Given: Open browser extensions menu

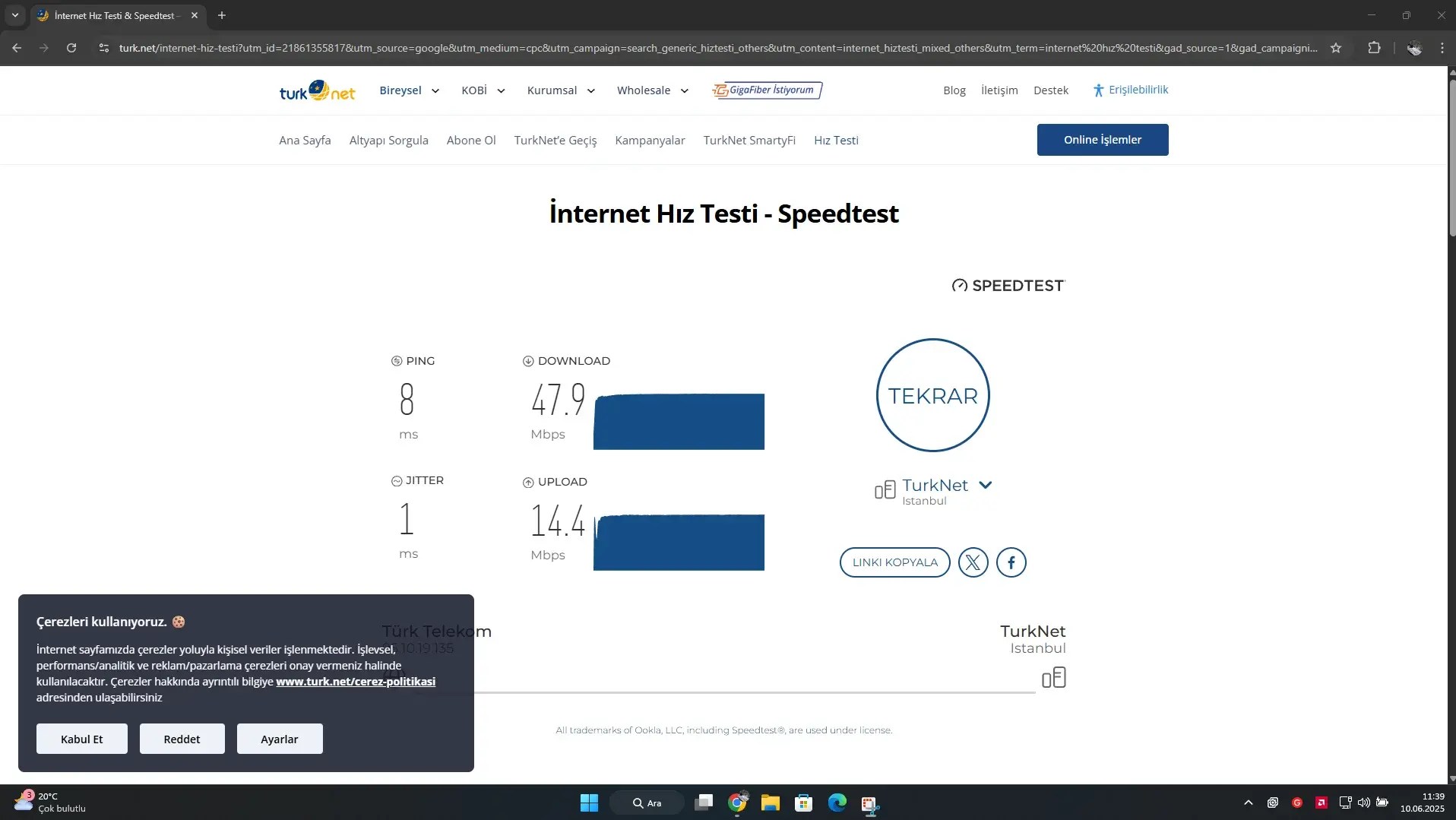Looking at the screenshot, I should point(1374,48).
